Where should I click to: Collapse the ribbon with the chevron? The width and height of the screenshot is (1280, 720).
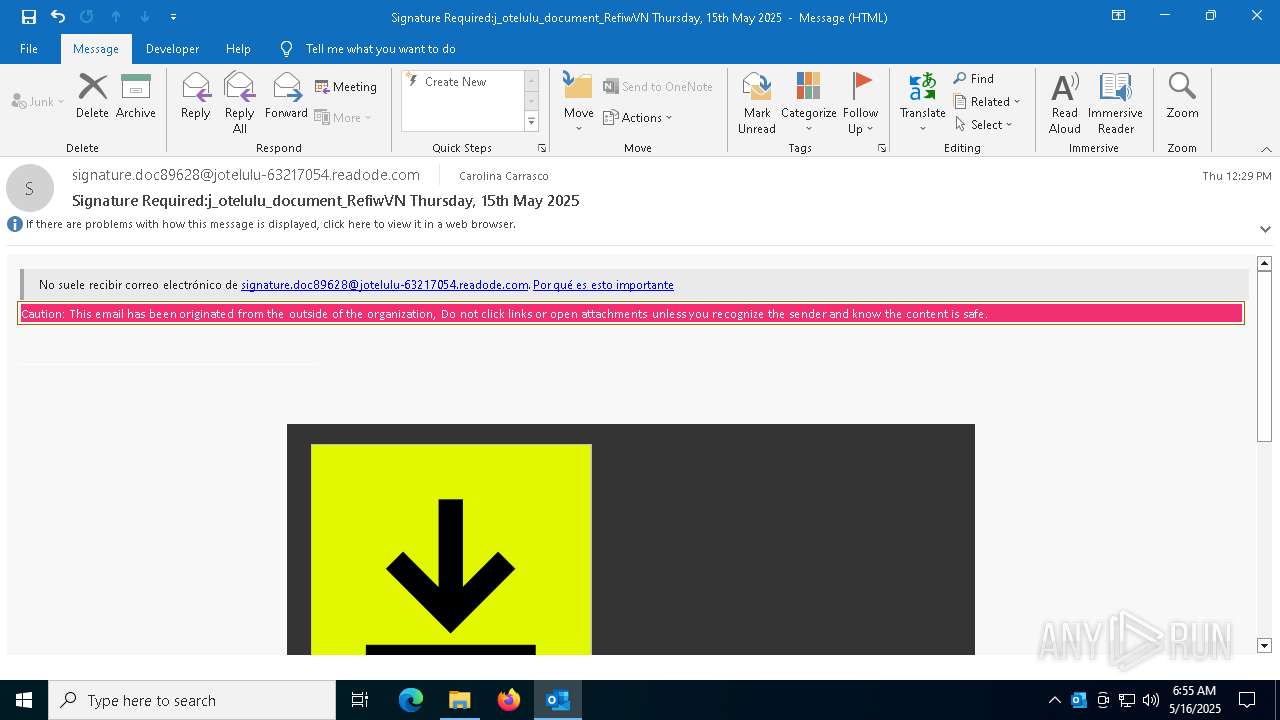pyautogui.click(x=1266, y=149)
